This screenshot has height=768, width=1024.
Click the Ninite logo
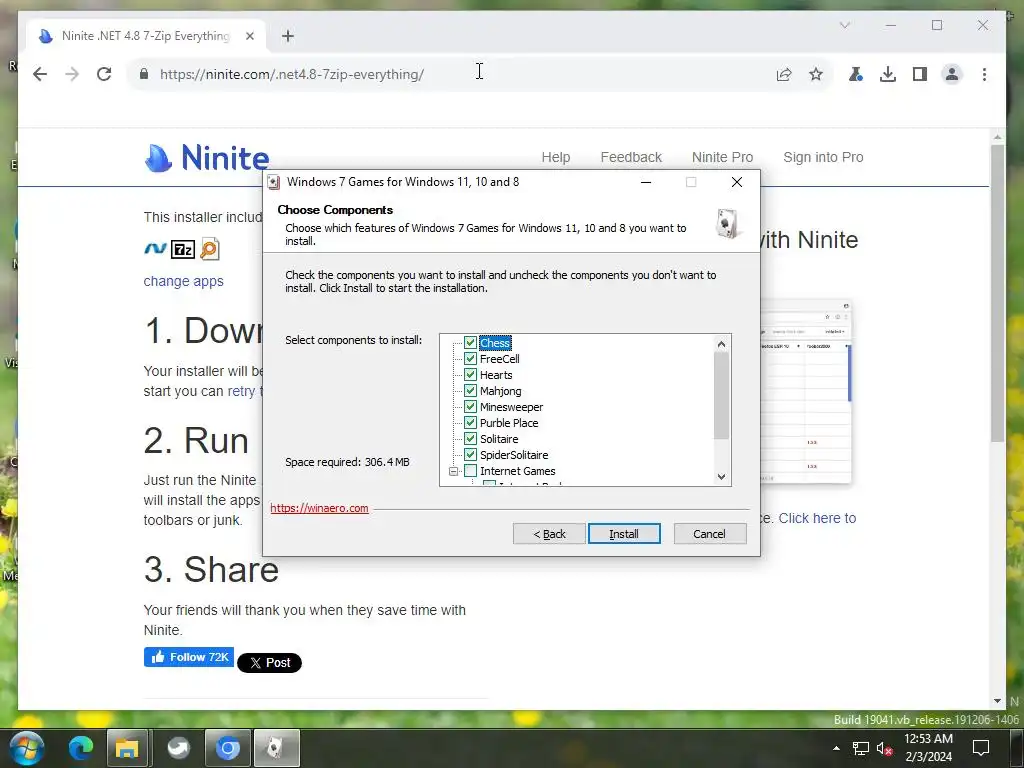pos(207,157)
